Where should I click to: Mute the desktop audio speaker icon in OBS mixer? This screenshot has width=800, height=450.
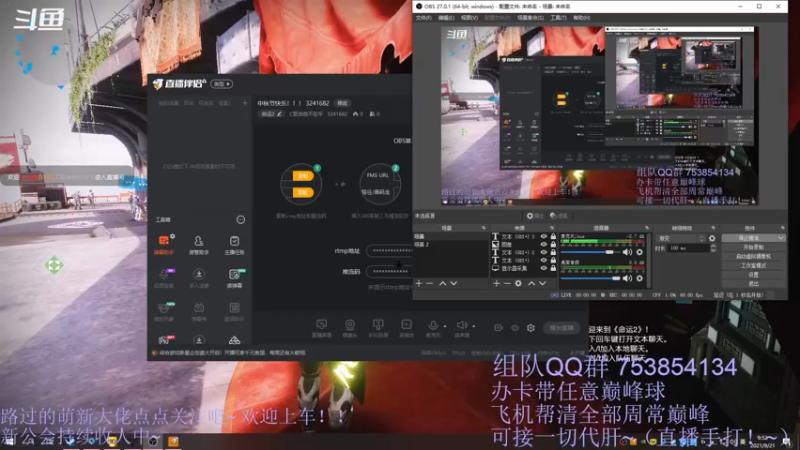pos(628,279)
